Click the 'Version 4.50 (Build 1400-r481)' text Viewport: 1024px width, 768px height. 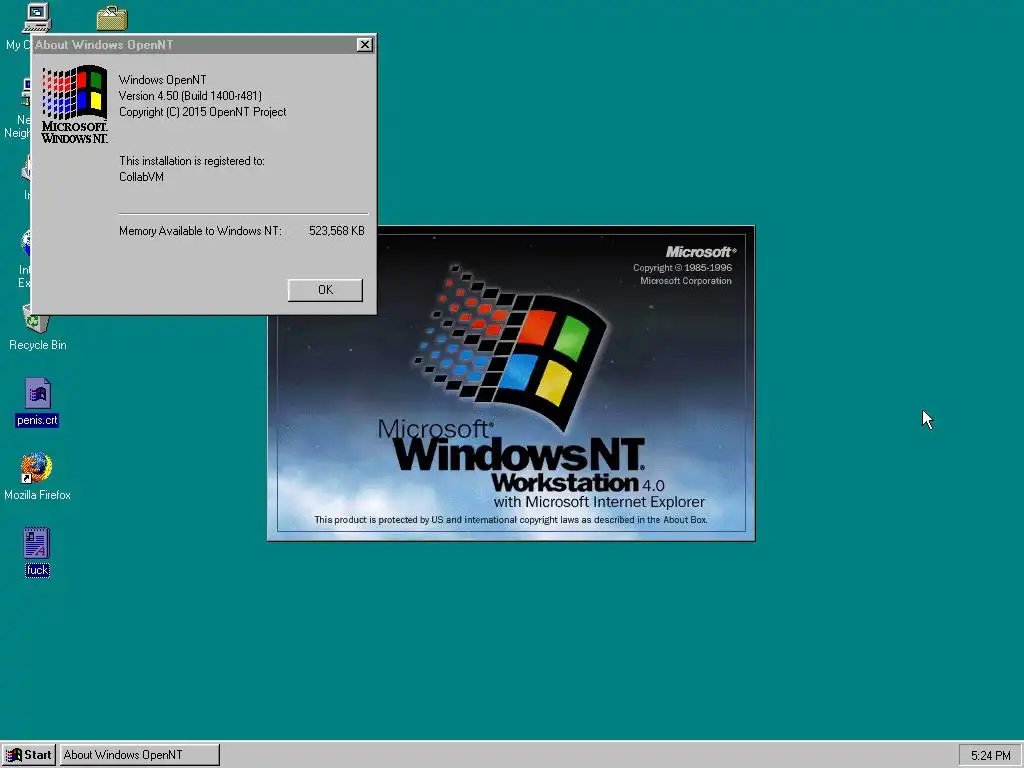pyautogui.click(x=190, y=96)
